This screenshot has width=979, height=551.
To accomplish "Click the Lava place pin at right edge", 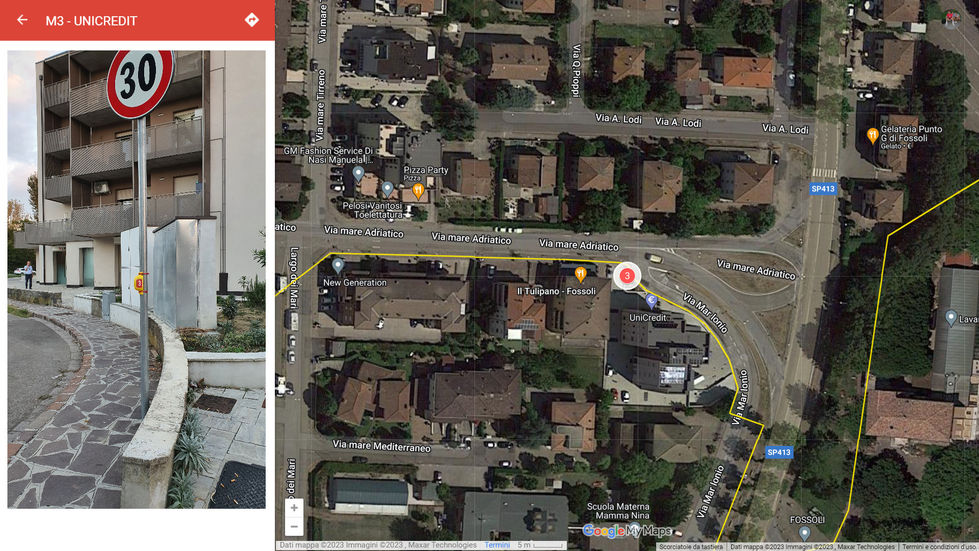I will 950,318.
